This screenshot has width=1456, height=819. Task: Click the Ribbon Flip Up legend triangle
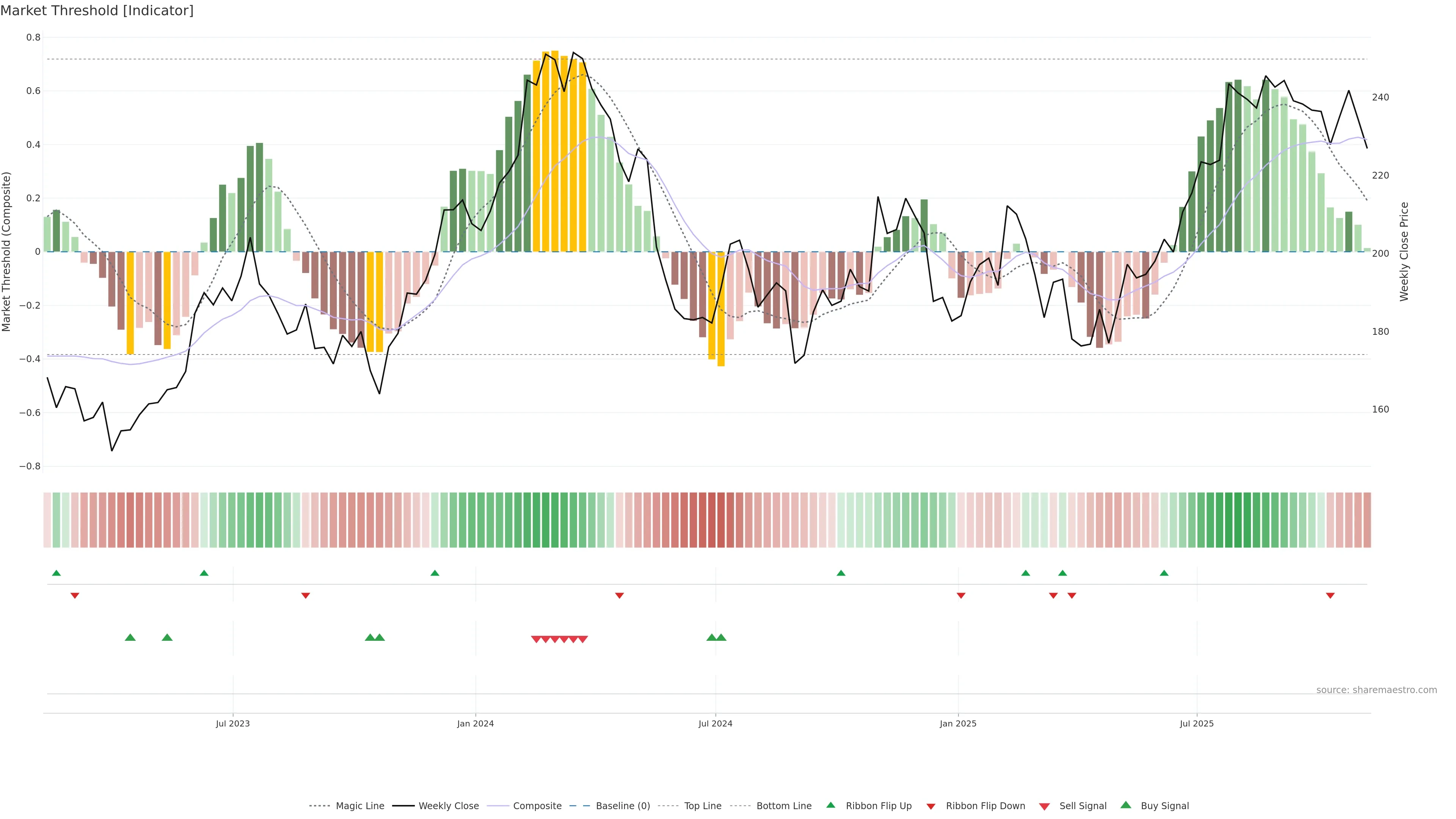tap(831, 805)
